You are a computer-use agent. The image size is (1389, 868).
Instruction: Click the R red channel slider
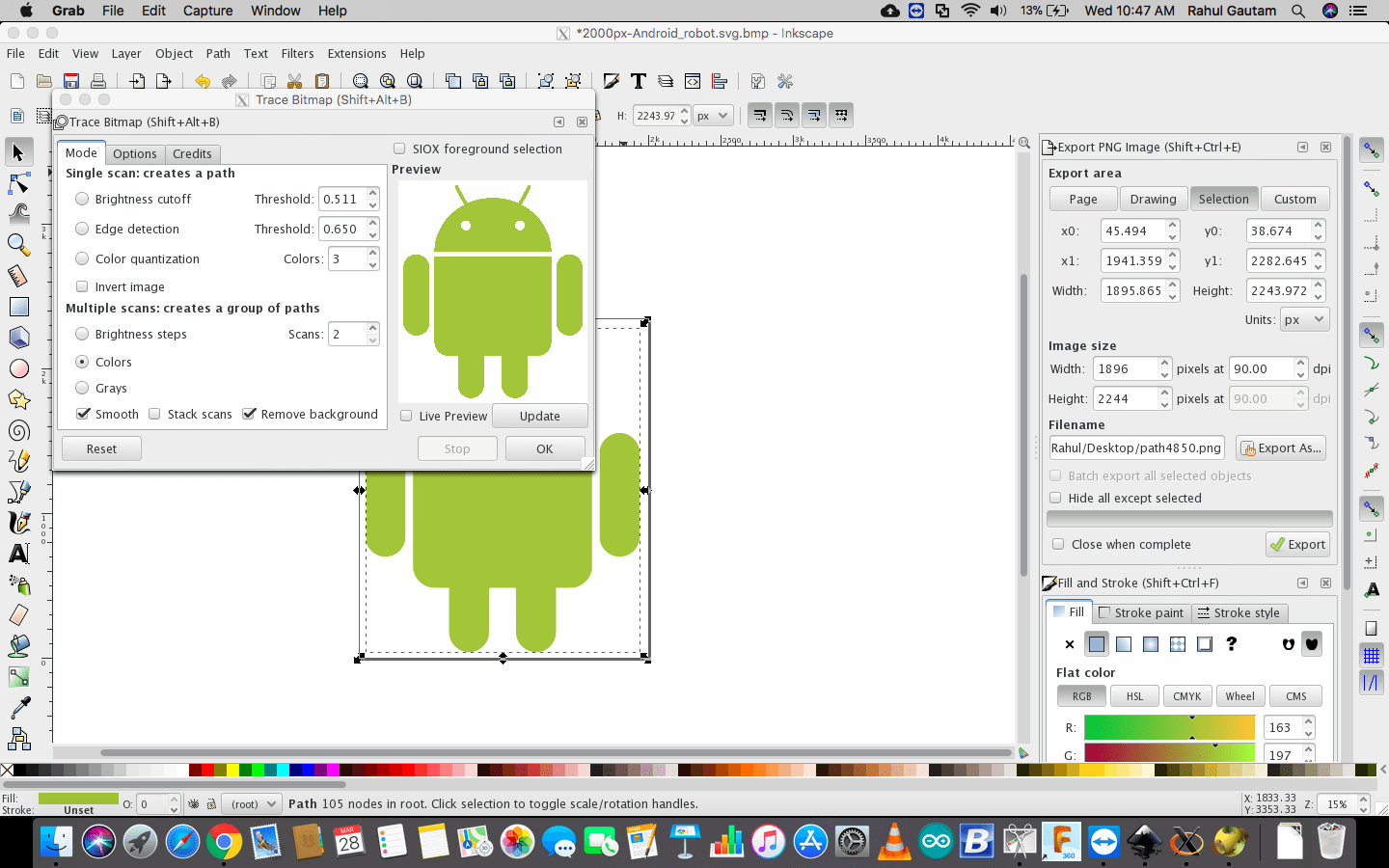[x=1169, y=727]
